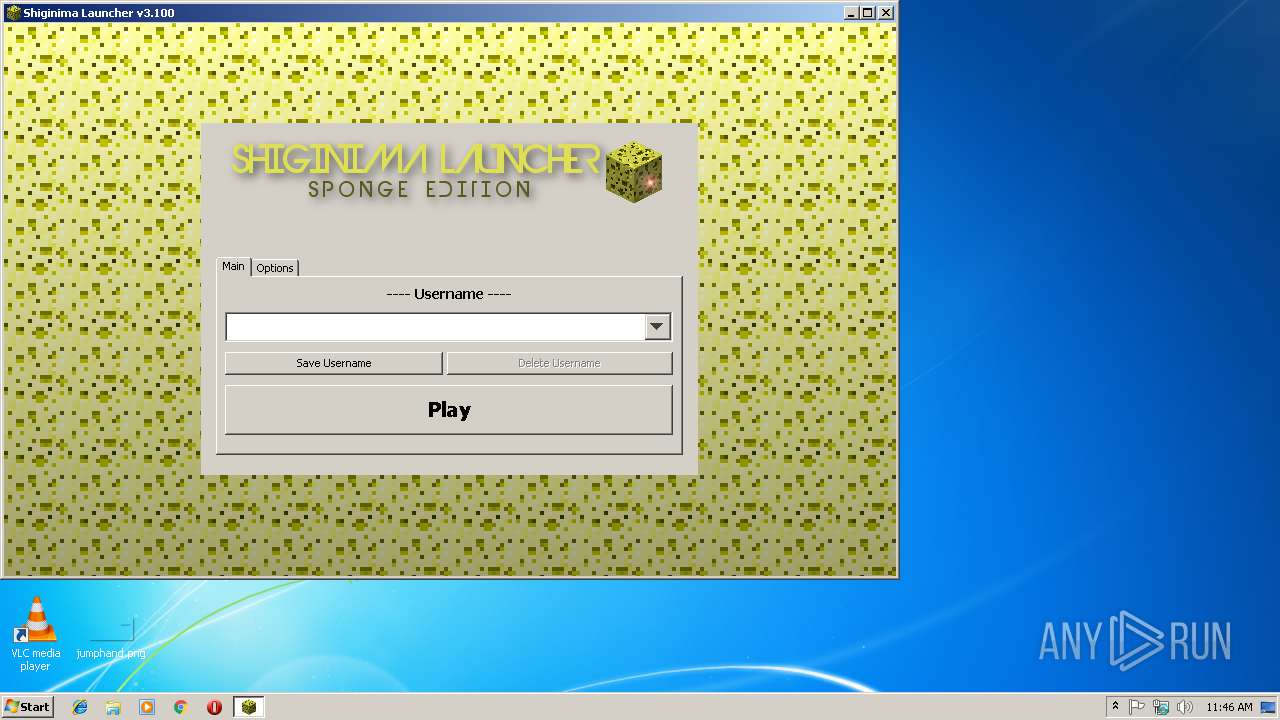
Task: Open Windows Media Player taskbar icon
Action: (x=147, y=707)
